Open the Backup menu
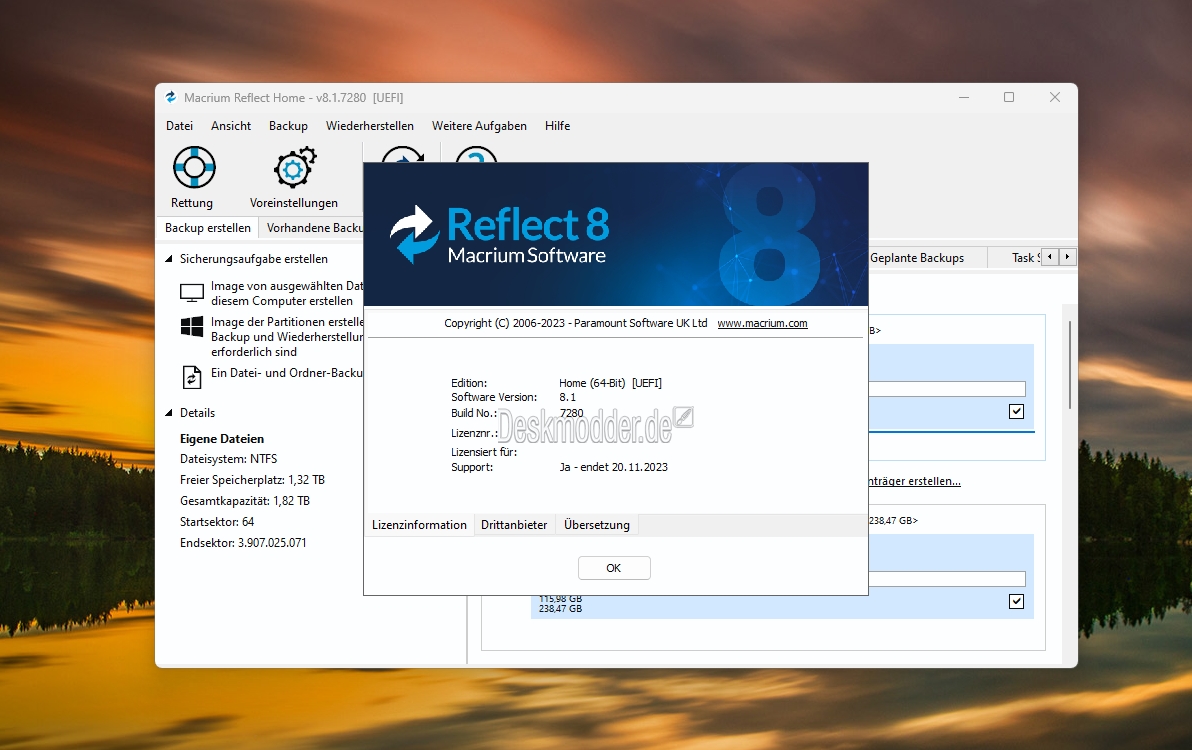1192x750 pixels. click(x=288, y=126)
